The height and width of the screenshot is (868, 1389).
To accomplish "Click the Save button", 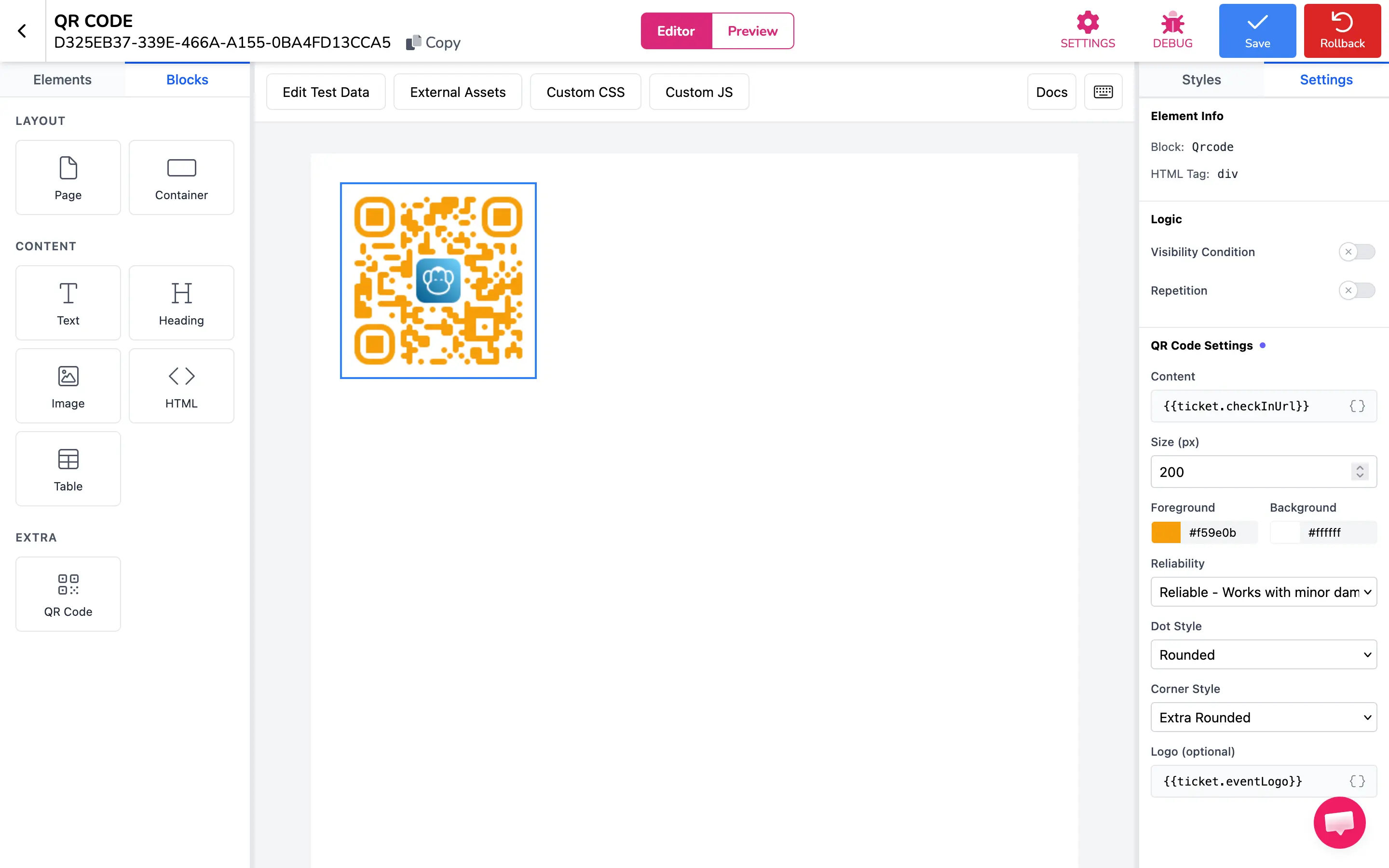I will pyautogui.click(x=1257, y=30).
